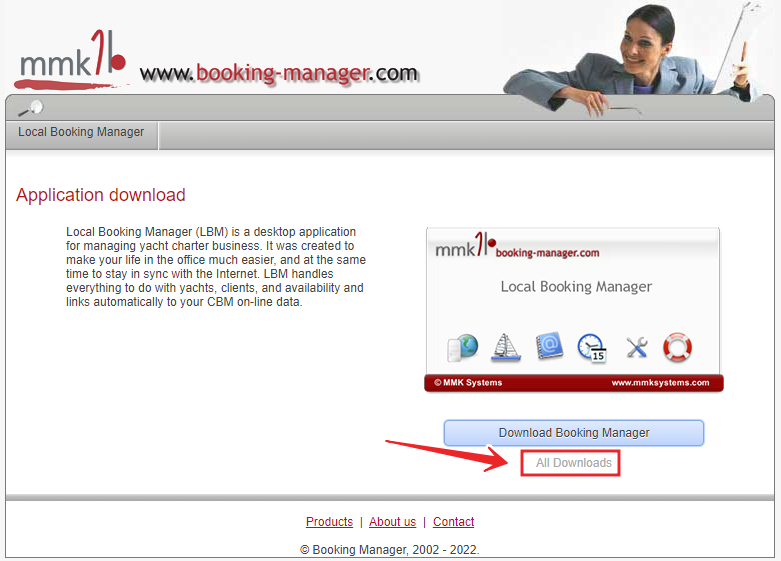The width and height of the screenshot is (781, 561).
Task: Click the Local Booking Manager splash image title
Action: [x=576, y=286]
